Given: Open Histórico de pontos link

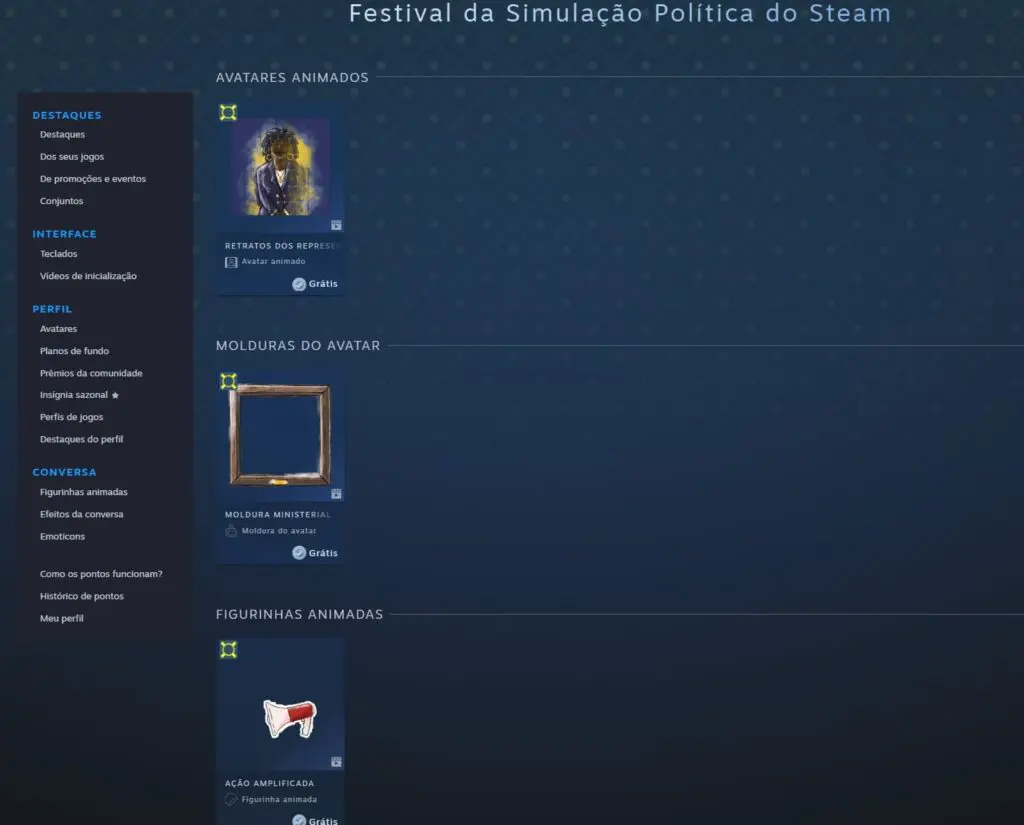Looking at the screenshot, I should tap(82, 596).
